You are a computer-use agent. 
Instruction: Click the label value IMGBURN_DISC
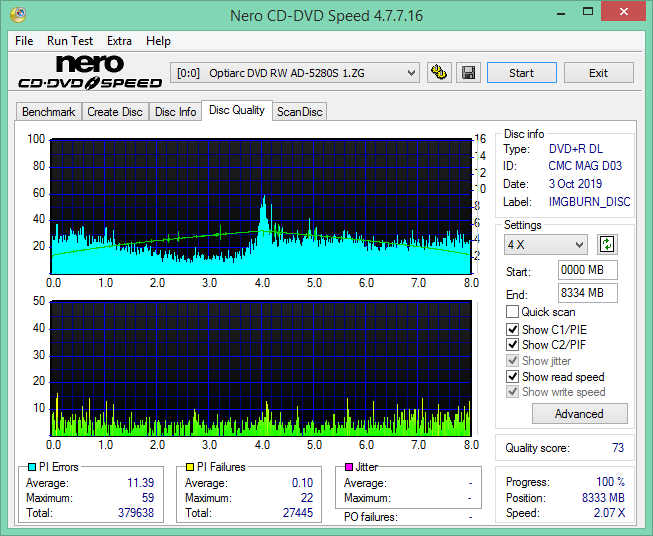tap(589, 202)
